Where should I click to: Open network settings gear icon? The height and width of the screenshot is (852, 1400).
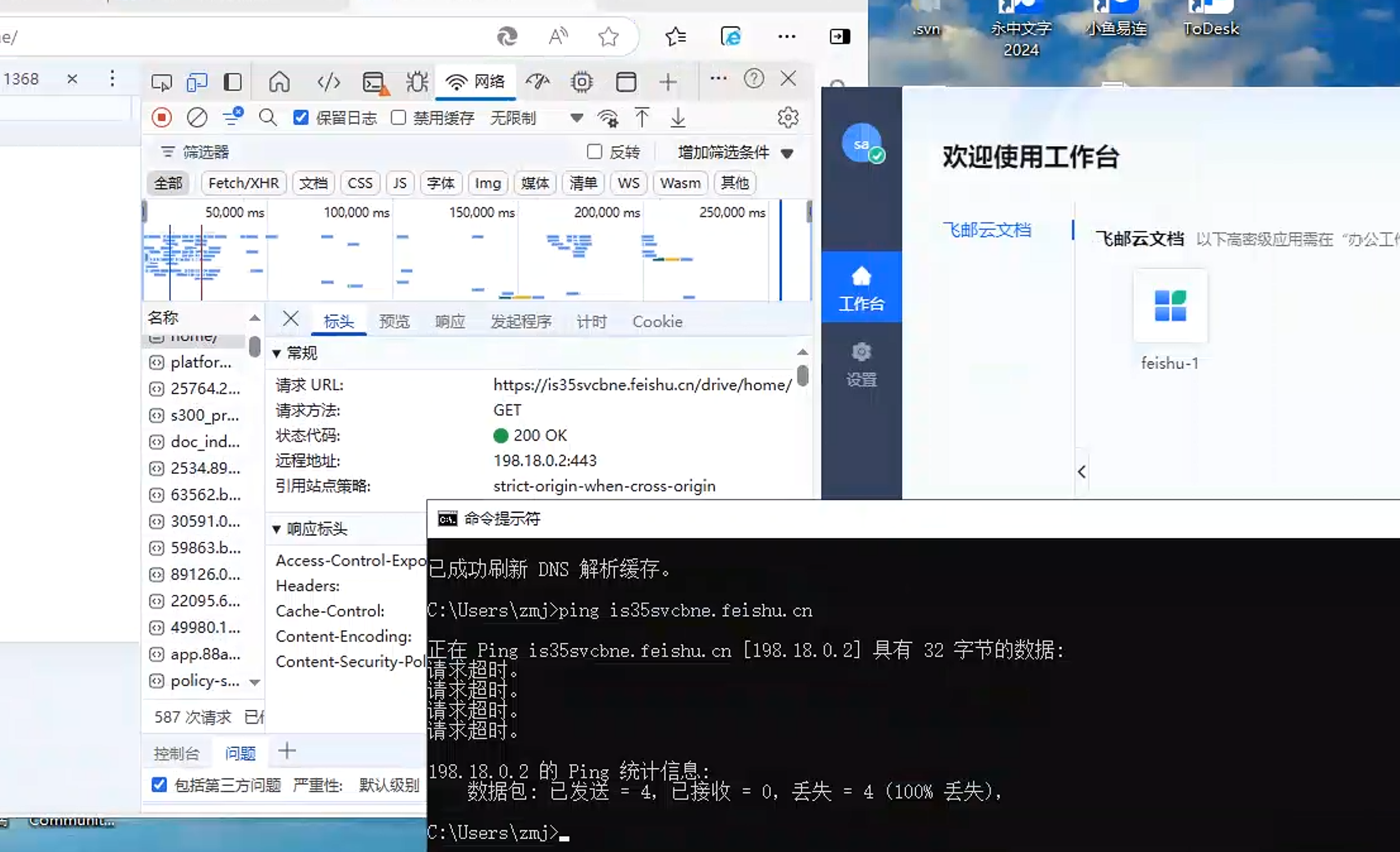click(x=788, y=117)
